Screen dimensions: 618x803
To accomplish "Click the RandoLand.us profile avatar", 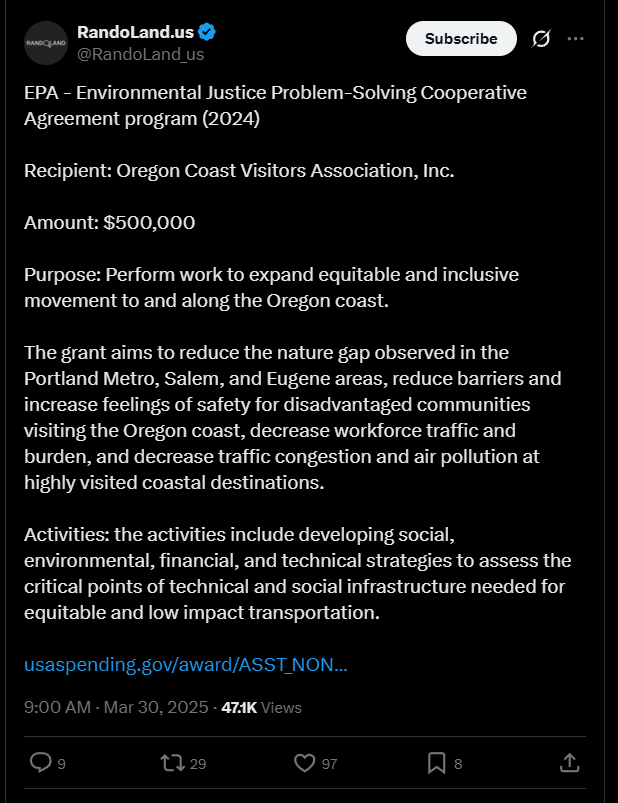I will click(x=45, y=43).
